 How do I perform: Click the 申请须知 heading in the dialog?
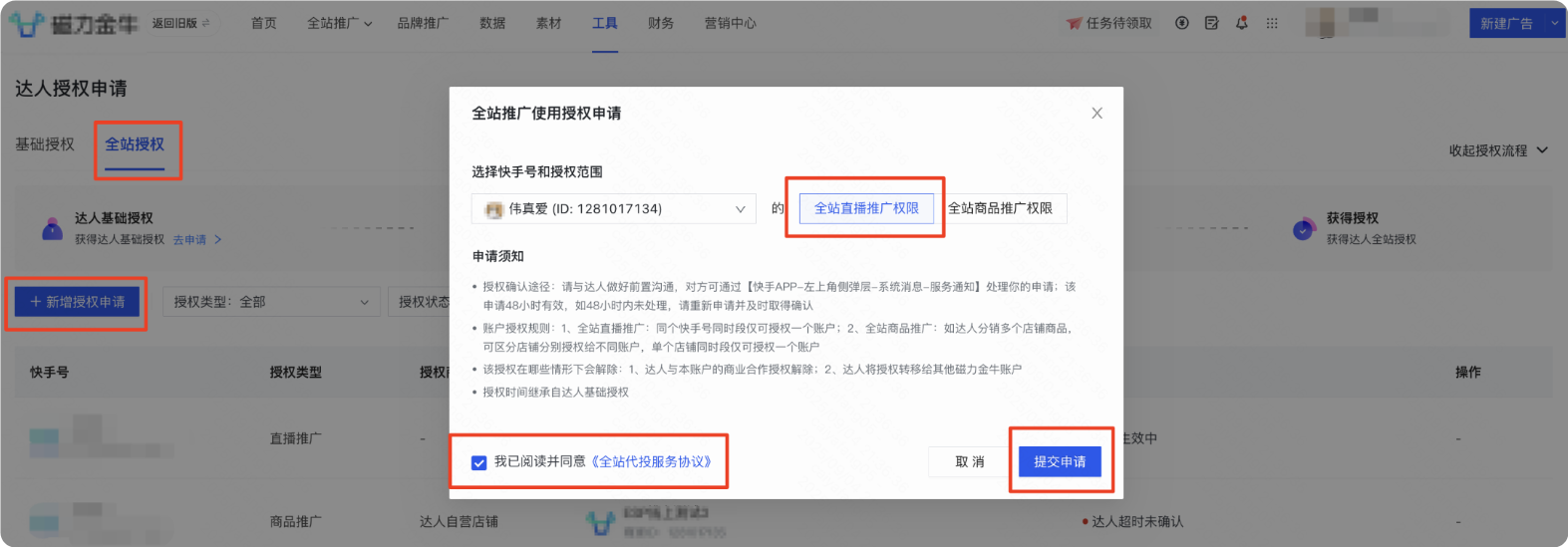point(498,256)
